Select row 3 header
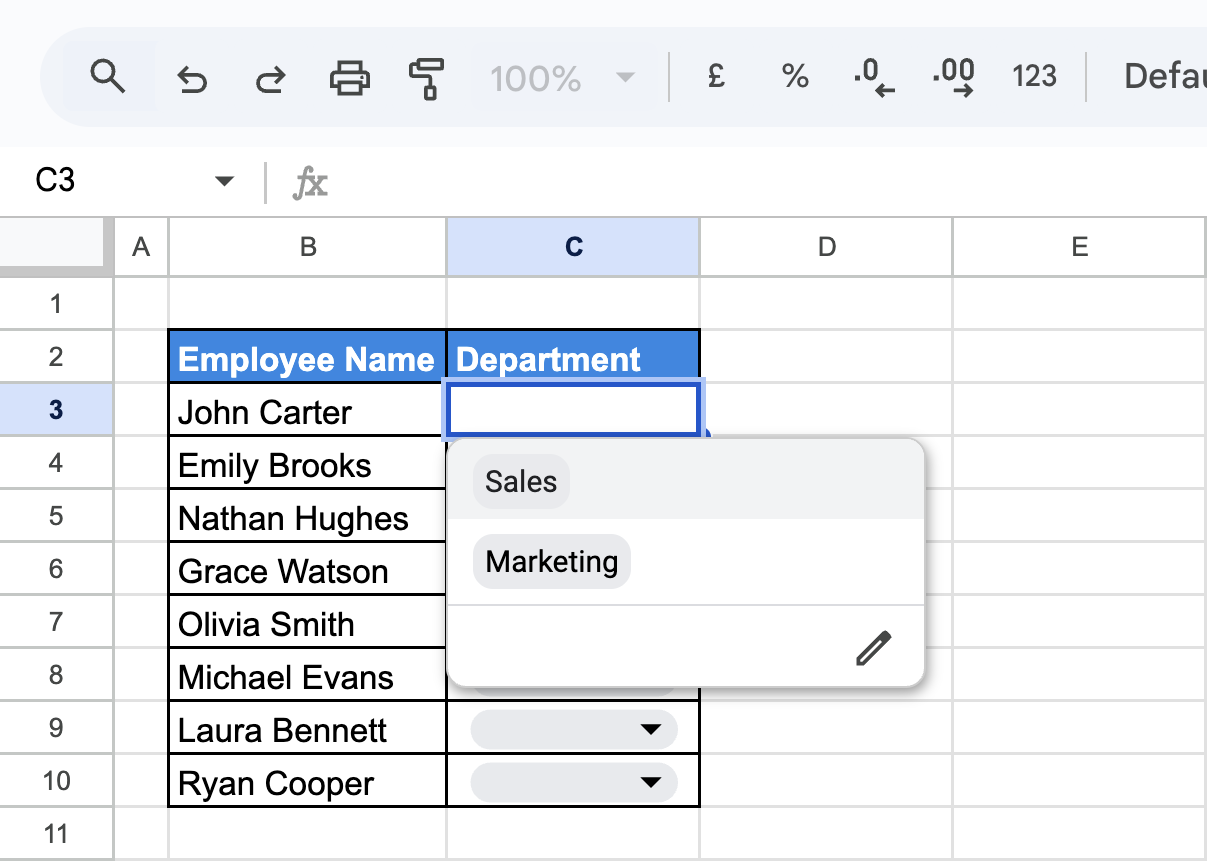The height and width of the screenshot is (861, 1207). [56, 409]
